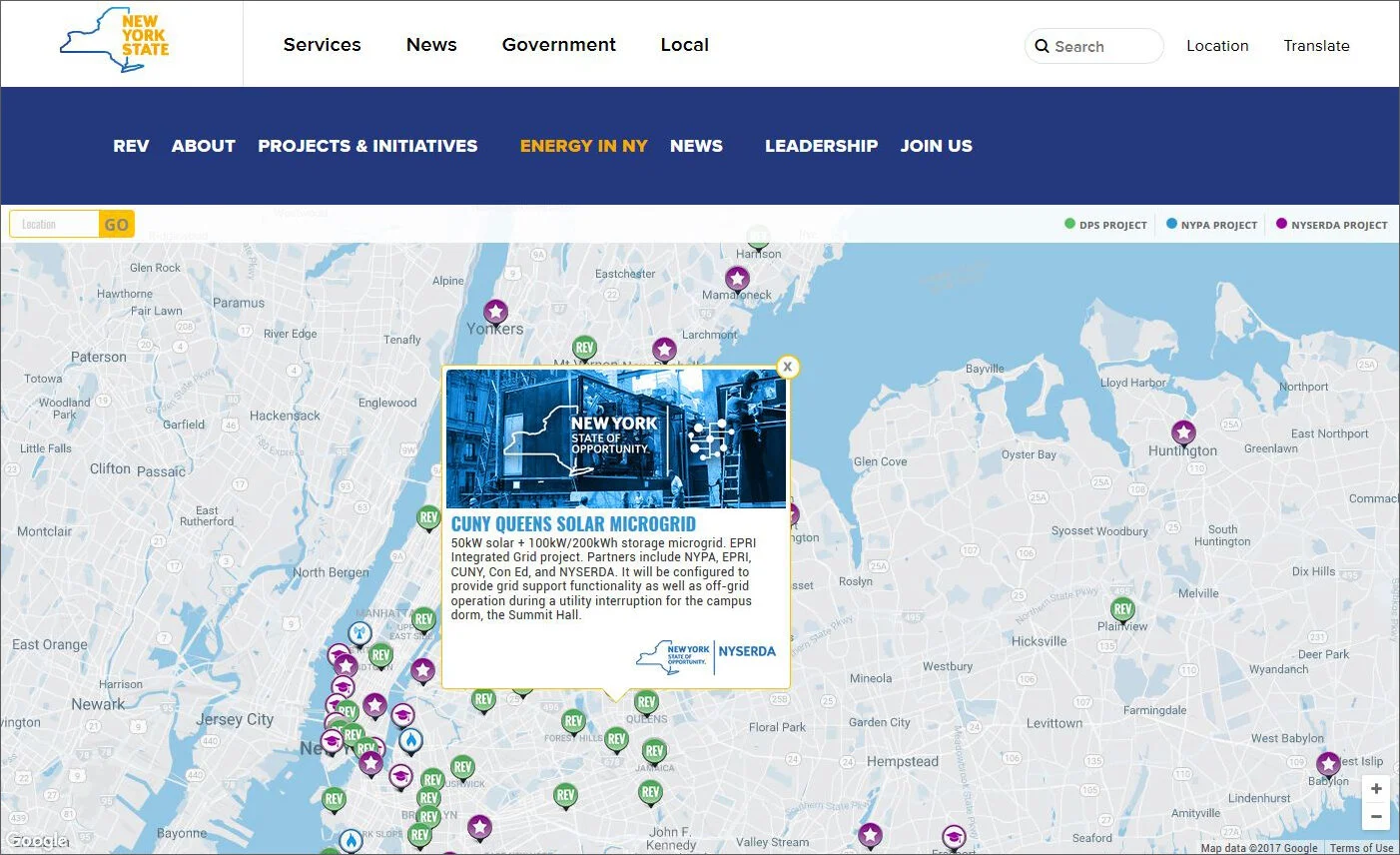The width and height of the screenshot is (1400, 855).
Task: Open the LEADERSHIP page
Action: (821, 146)
